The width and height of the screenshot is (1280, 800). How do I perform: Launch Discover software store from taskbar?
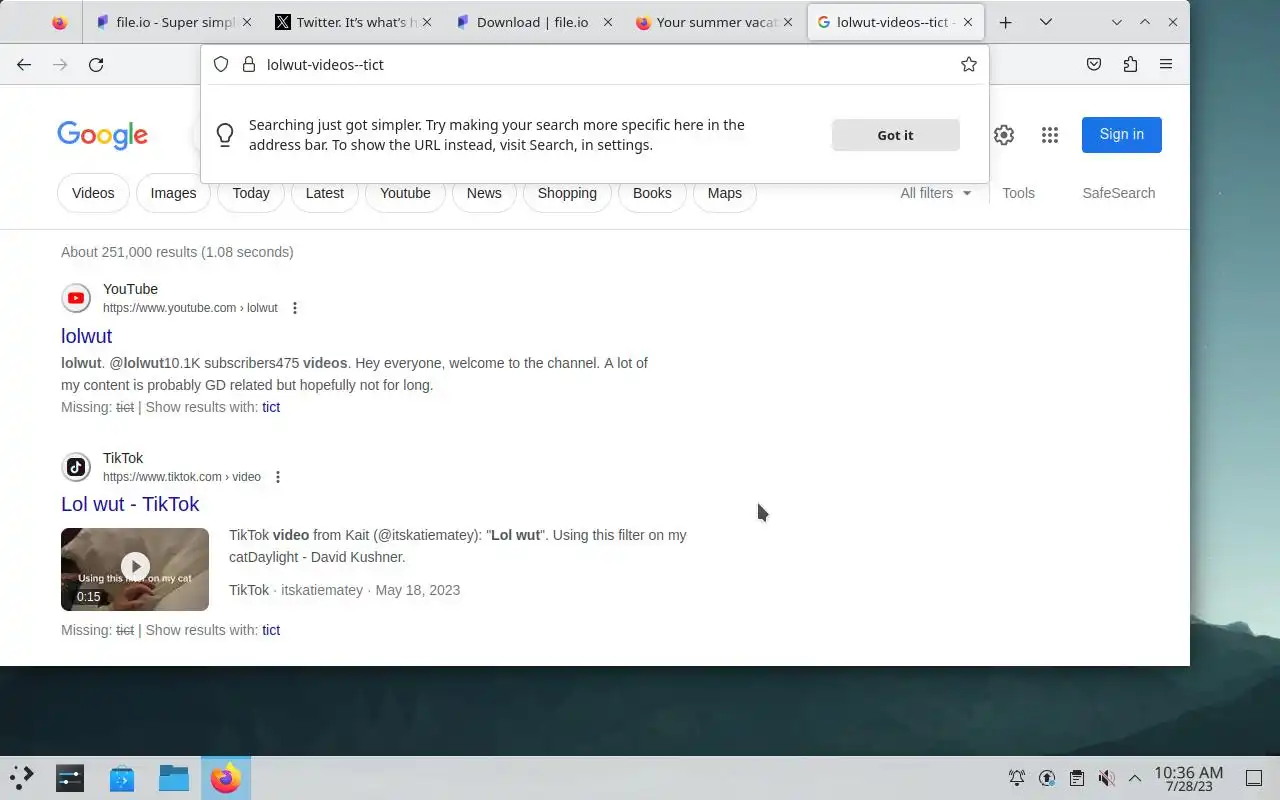click(x=122, y=778)
